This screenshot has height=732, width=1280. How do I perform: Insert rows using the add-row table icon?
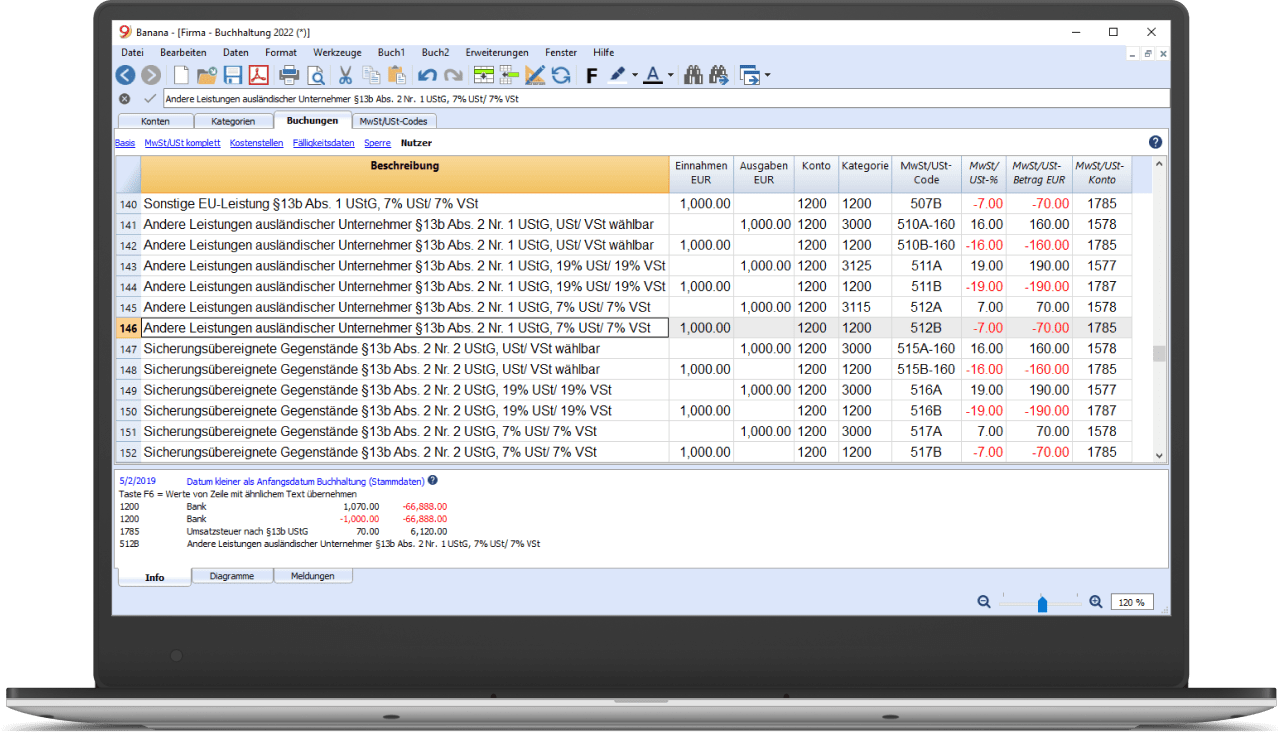click(484, 75)
